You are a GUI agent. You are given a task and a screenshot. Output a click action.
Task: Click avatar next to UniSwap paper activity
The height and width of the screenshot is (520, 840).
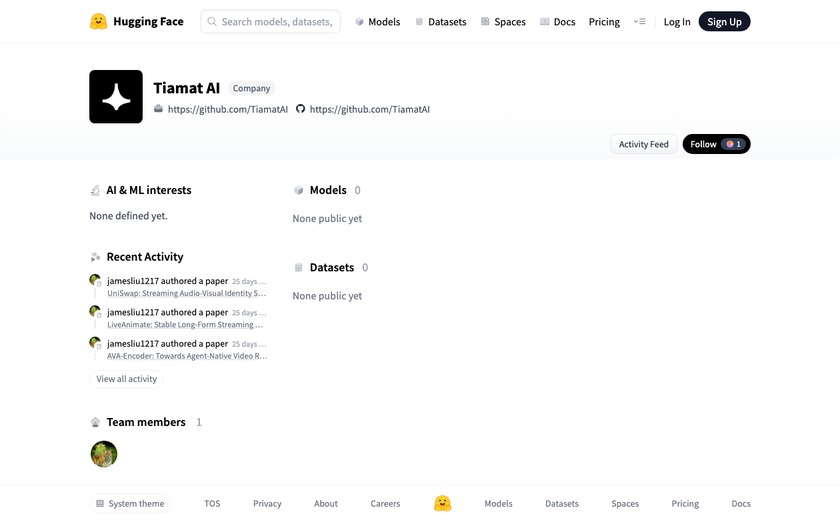(x=95, y=280)
